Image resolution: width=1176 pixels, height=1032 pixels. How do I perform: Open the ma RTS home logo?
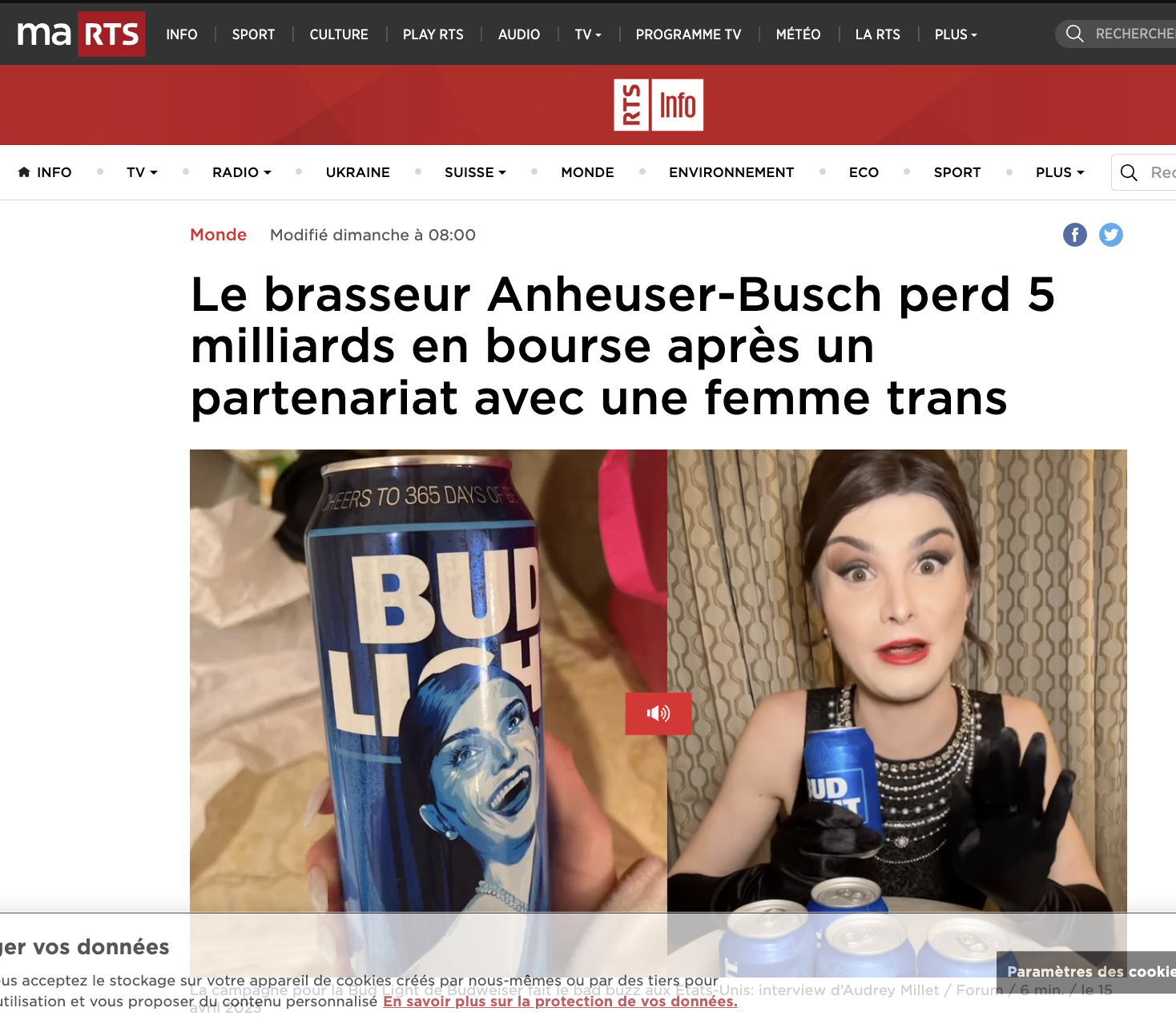81,34
